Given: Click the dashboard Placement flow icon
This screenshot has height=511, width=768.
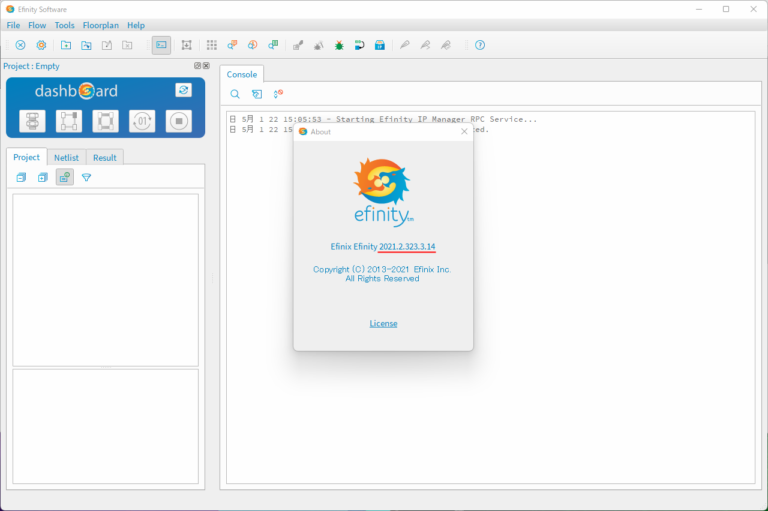Looking at the screenshot, I should pos(69,121).
